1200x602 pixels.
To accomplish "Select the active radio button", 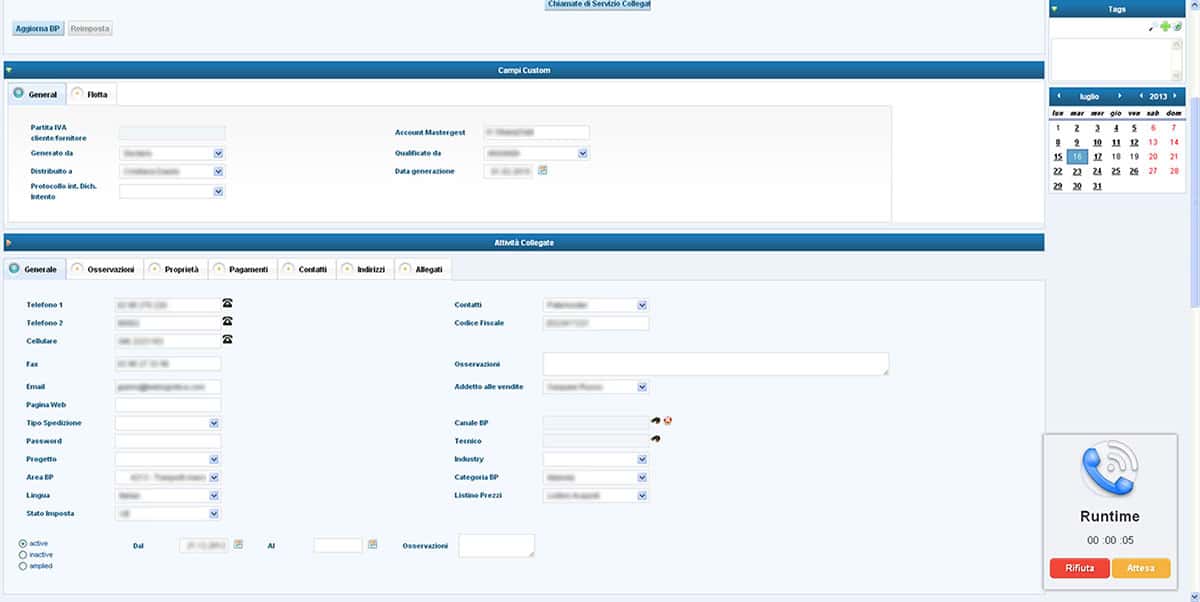I will click(23, 543).
